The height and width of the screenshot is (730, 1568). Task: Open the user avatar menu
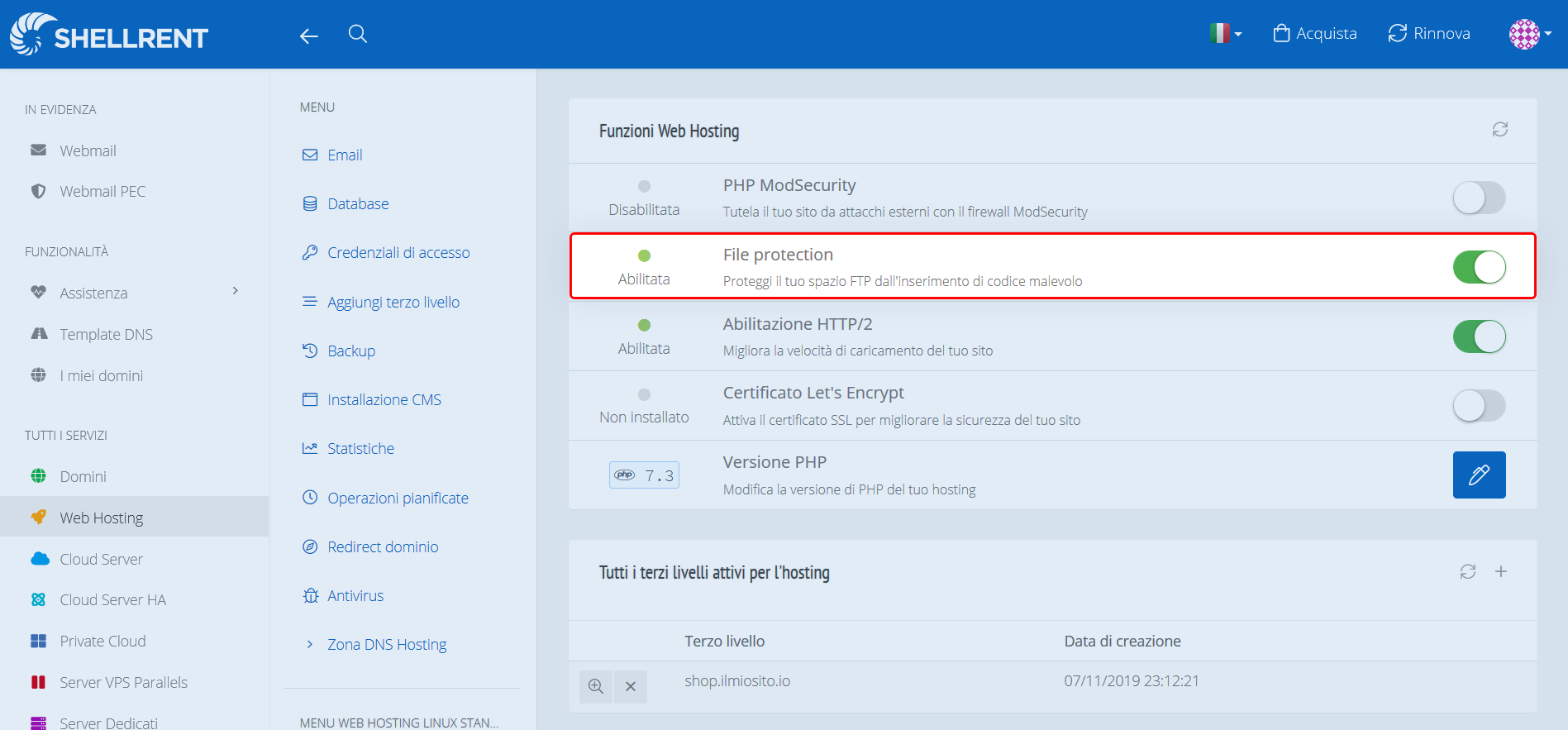pyautogui.click(x=1530, y=34)
